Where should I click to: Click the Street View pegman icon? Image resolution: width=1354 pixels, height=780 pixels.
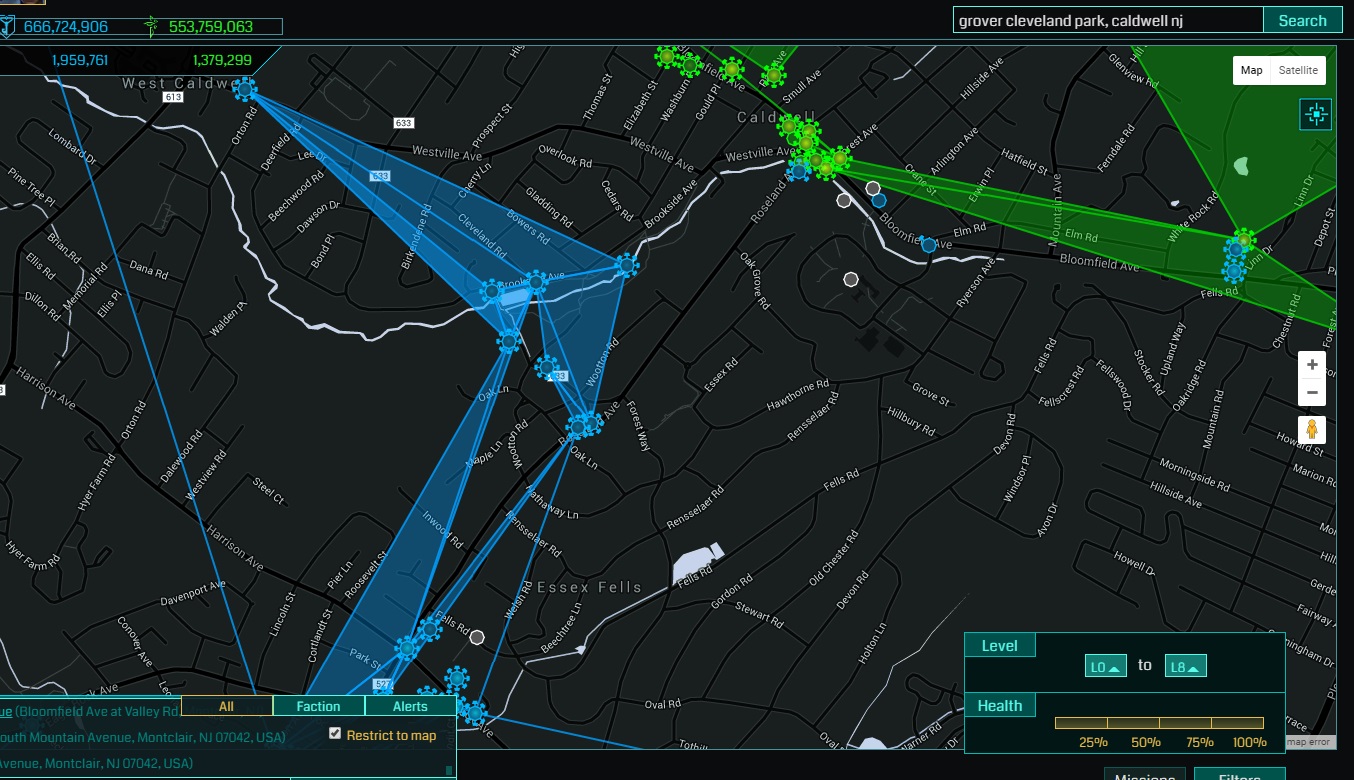pyautogui.click(x=1313, y=430)
